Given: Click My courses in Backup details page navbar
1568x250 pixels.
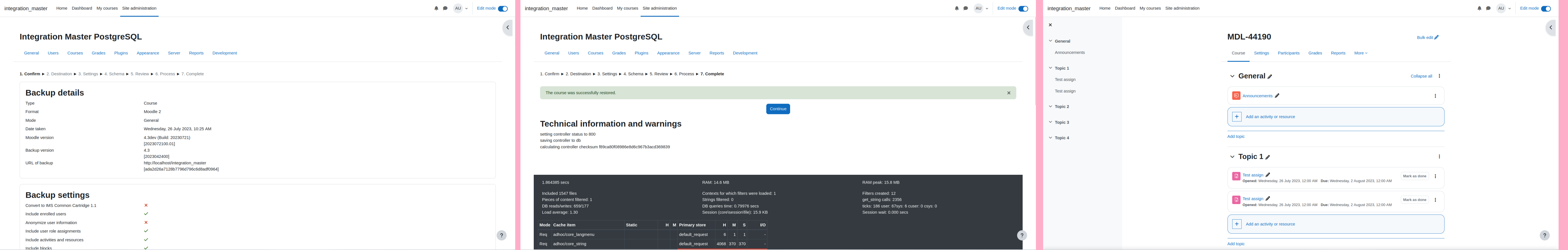Looking at the screenshot, I should [x=107, y=9].
